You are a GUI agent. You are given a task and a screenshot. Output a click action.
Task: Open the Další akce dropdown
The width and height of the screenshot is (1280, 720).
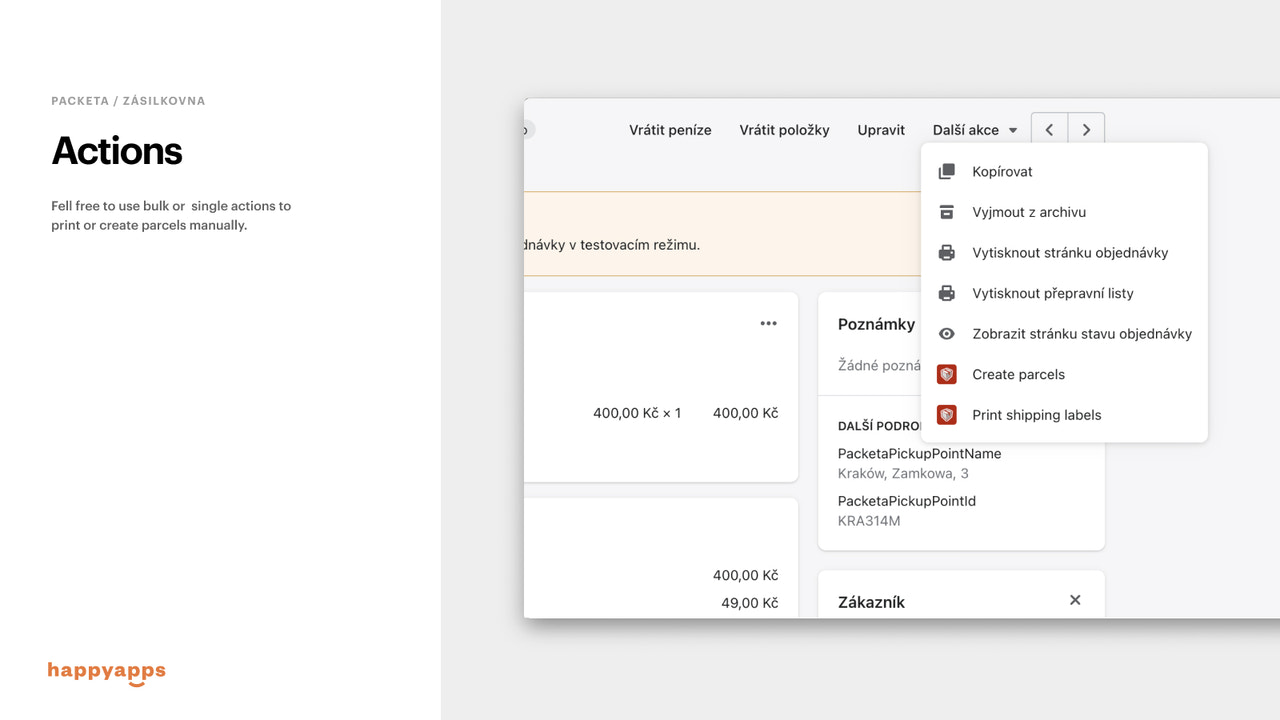(974, 129)
